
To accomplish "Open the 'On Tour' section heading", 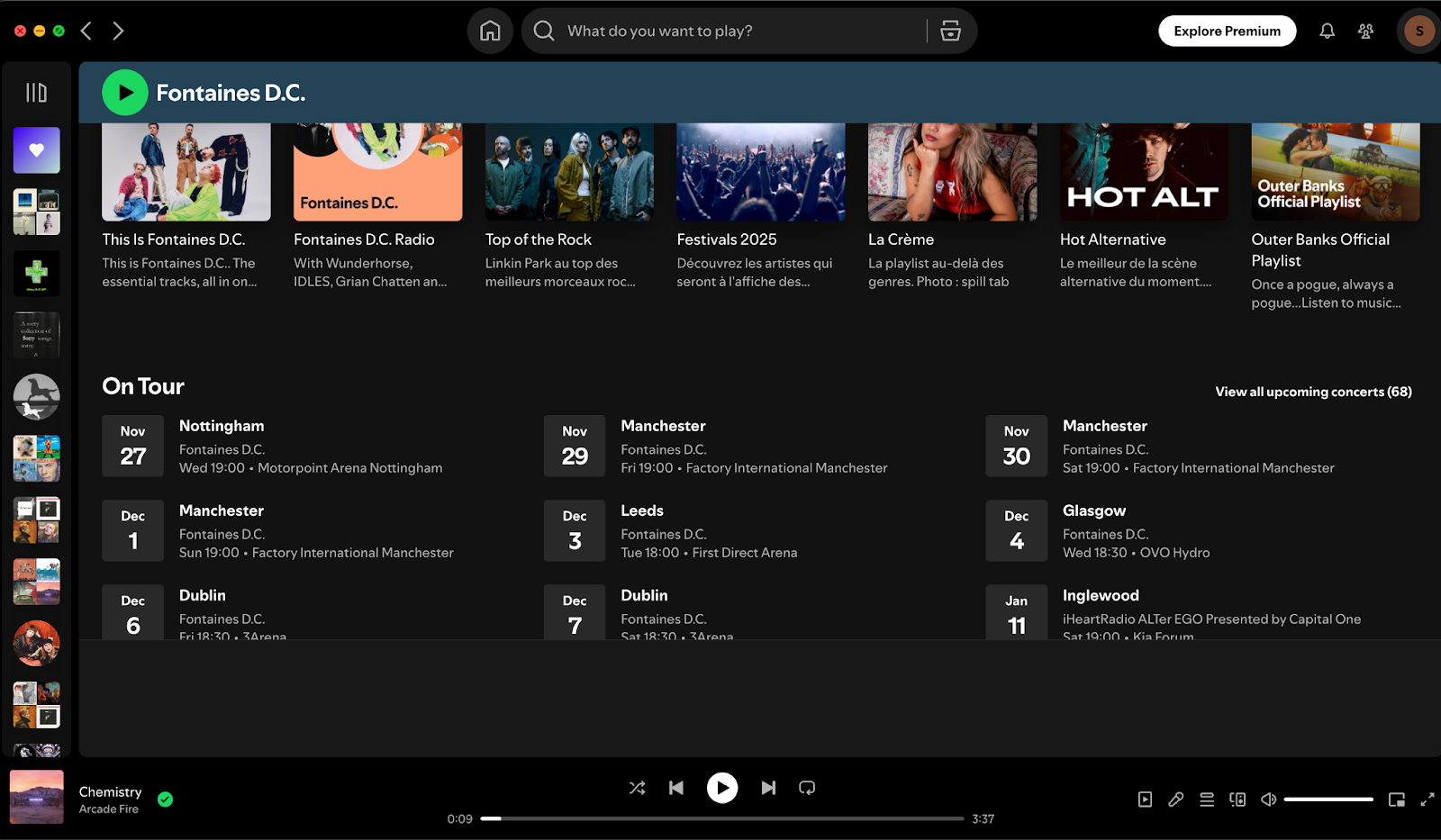I will tap(143, 386).
